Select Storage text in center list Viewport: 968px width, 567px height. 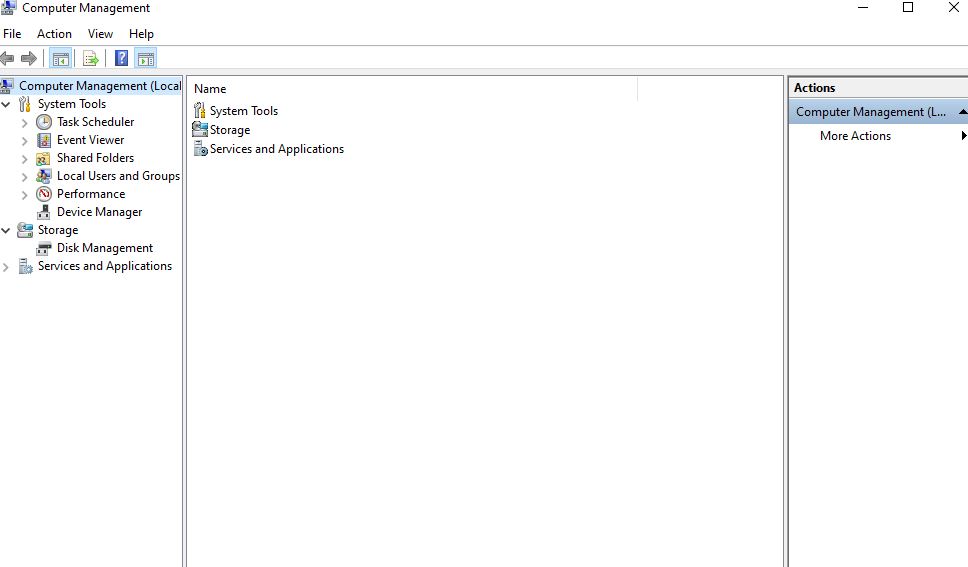click(230, 130)
